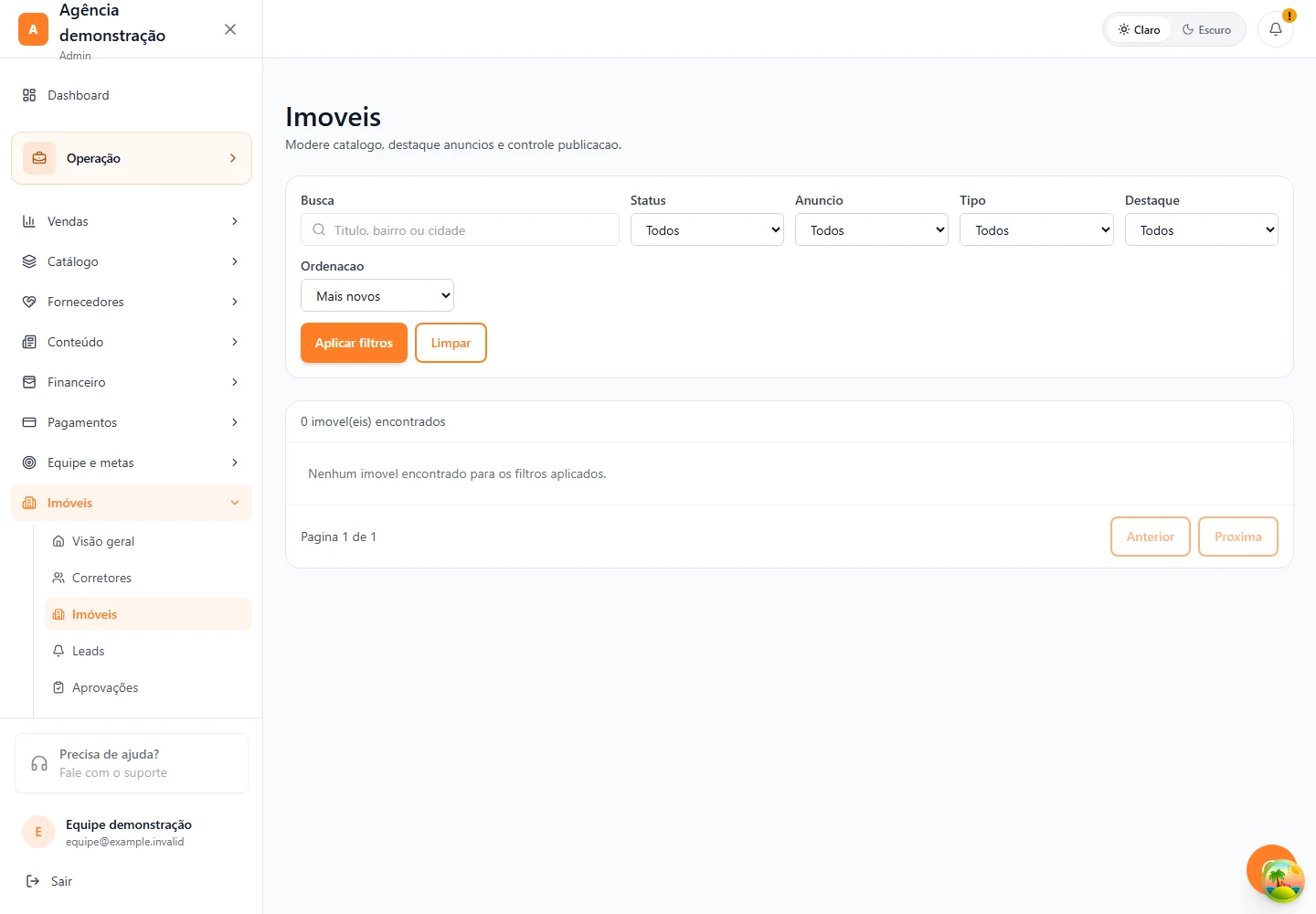This screenshot has height=914, width=1316.
Task: Click the Vendas bar chart icon
Action: tap(29, 221)
